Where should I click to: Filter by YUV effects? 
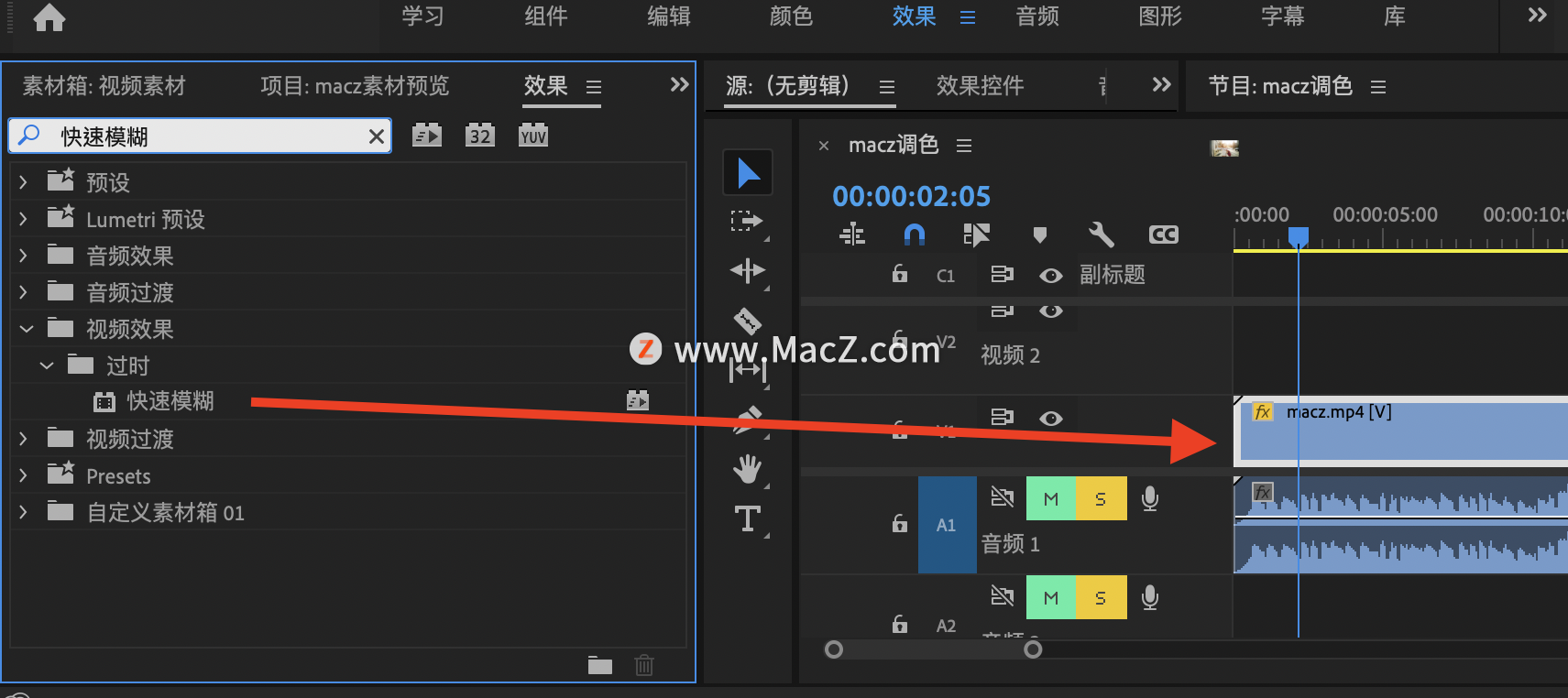click(x=533, y=136)
